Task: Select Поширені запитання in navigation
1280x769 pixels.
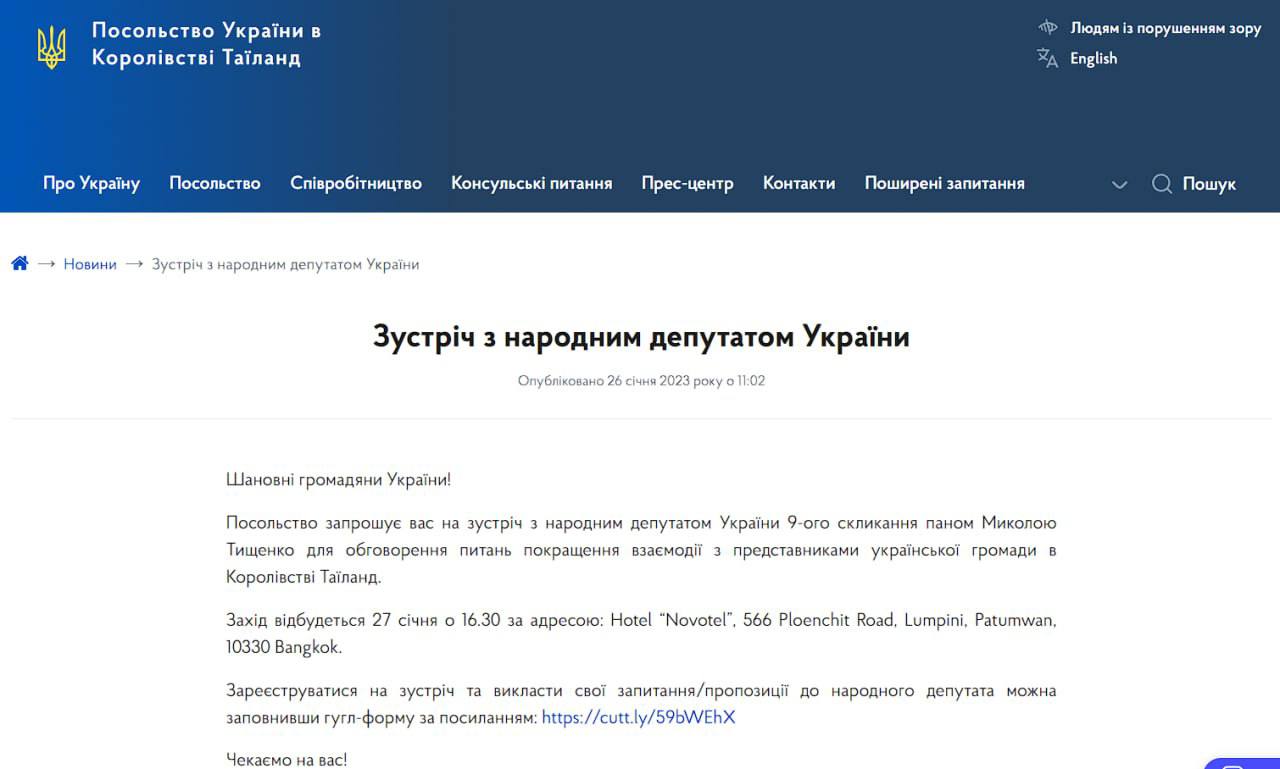Action: pos(944,183)
